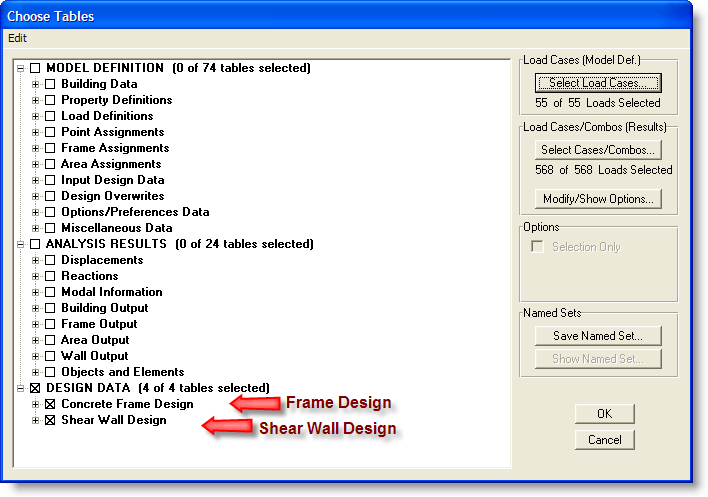Click the Save Named Set button

tap(599, 336)
